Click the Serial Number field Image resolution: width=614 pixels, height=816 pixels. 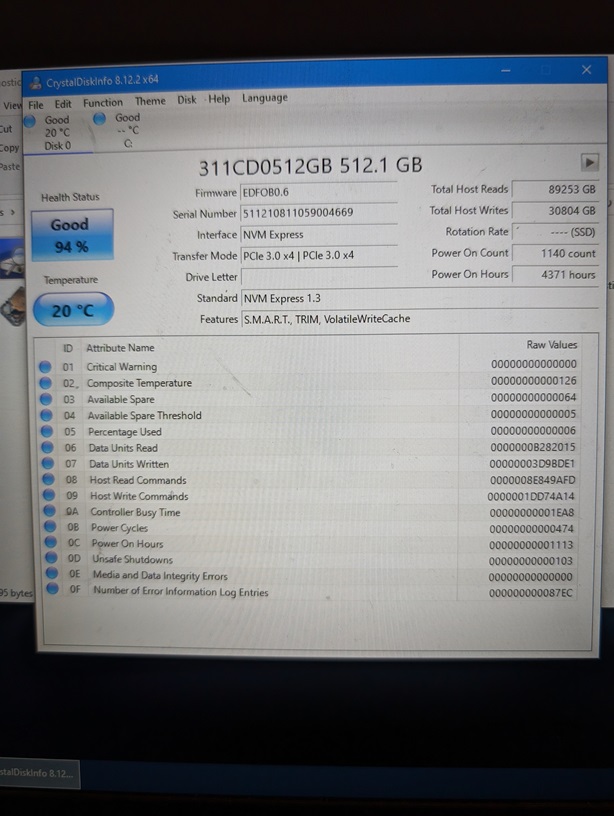[319, 213]
